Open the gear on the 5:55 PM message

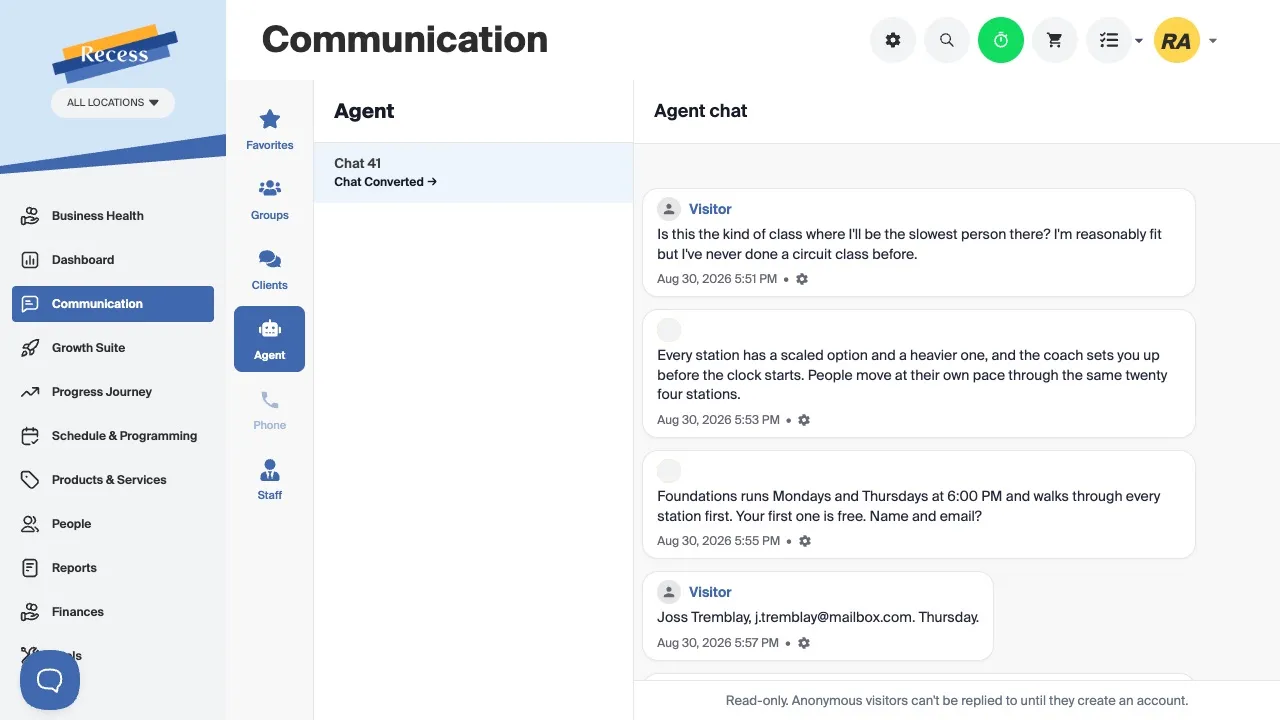coord(805,541)
